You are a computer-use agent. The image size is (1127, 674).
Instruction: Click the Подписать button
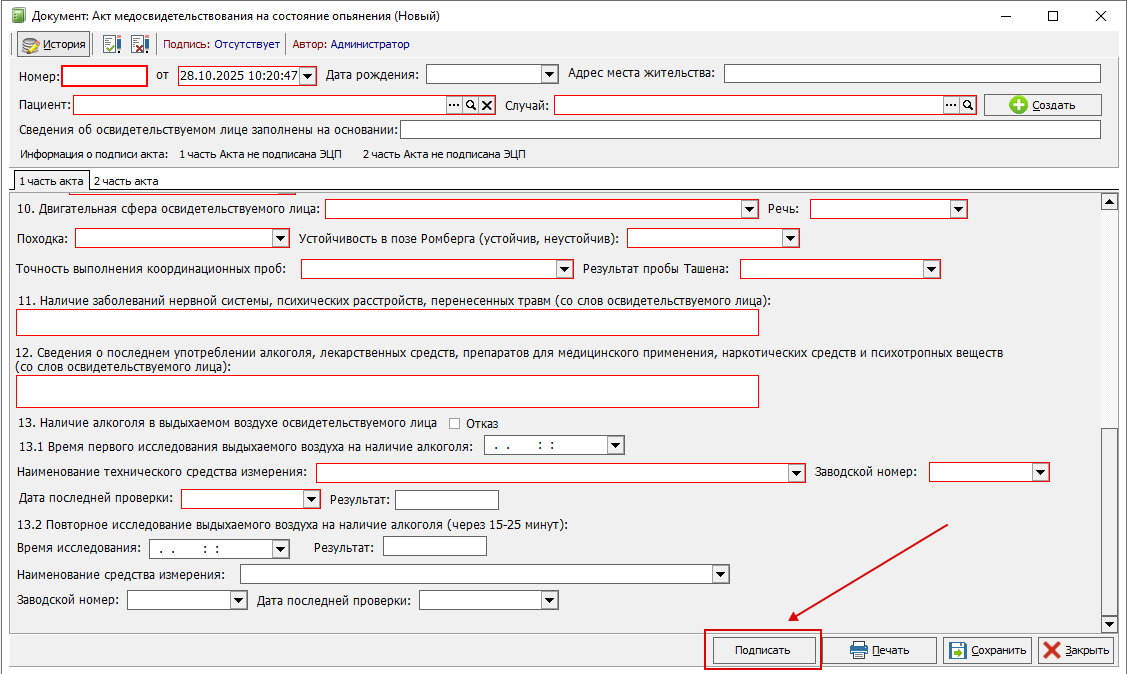pos(762,650)
